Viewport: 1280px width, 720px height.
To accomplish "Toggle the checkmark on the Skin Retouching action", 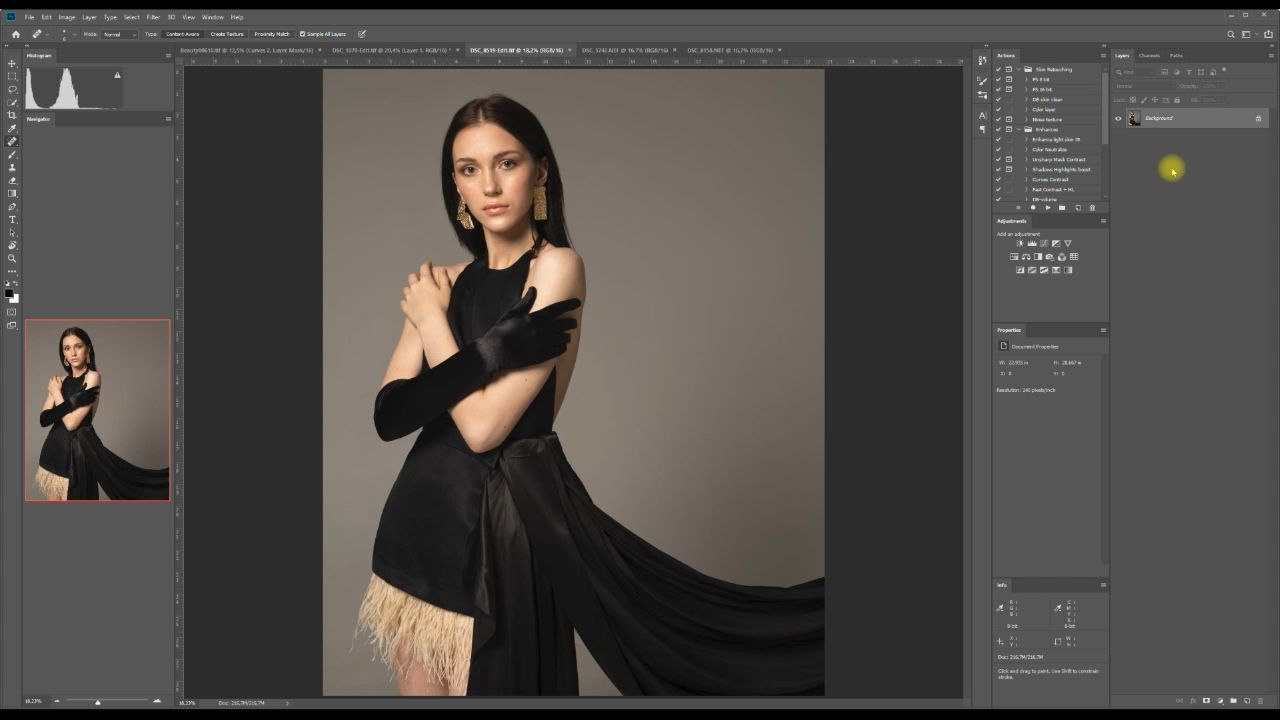I will click(x=997, y=69).
